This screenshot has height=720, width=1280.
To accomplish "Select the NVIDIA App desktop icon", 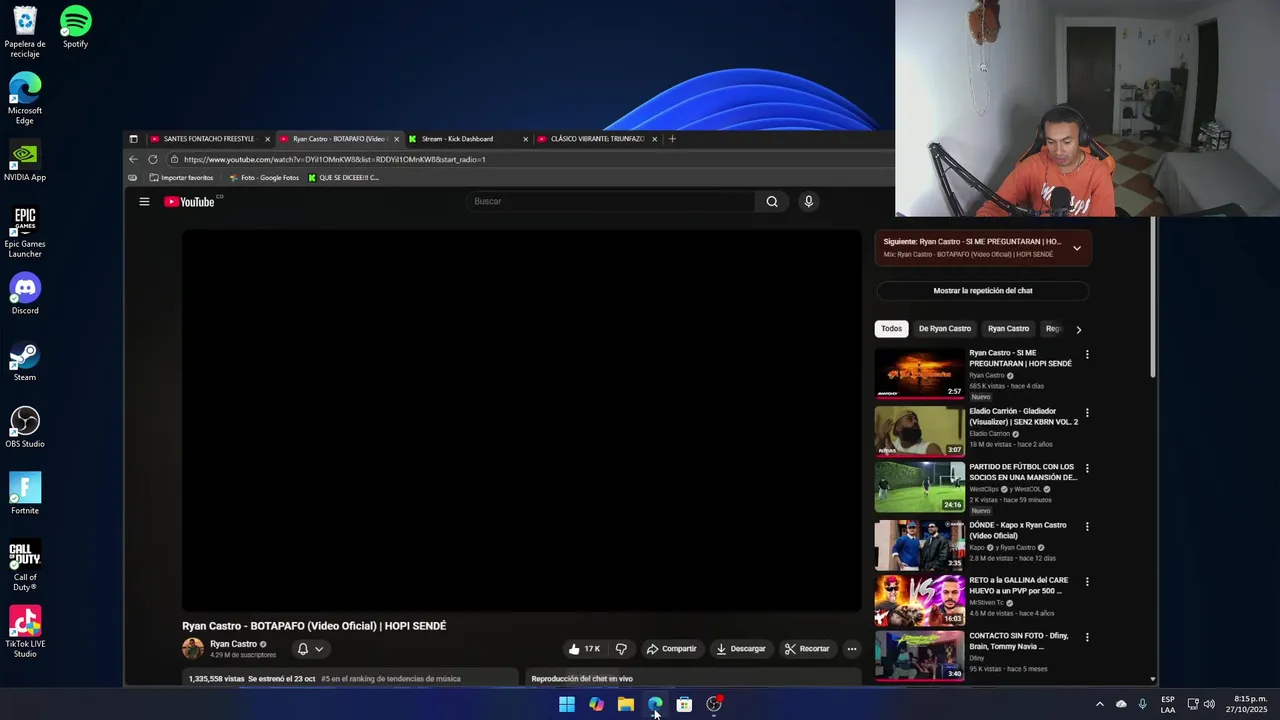I will pos(25,160).
